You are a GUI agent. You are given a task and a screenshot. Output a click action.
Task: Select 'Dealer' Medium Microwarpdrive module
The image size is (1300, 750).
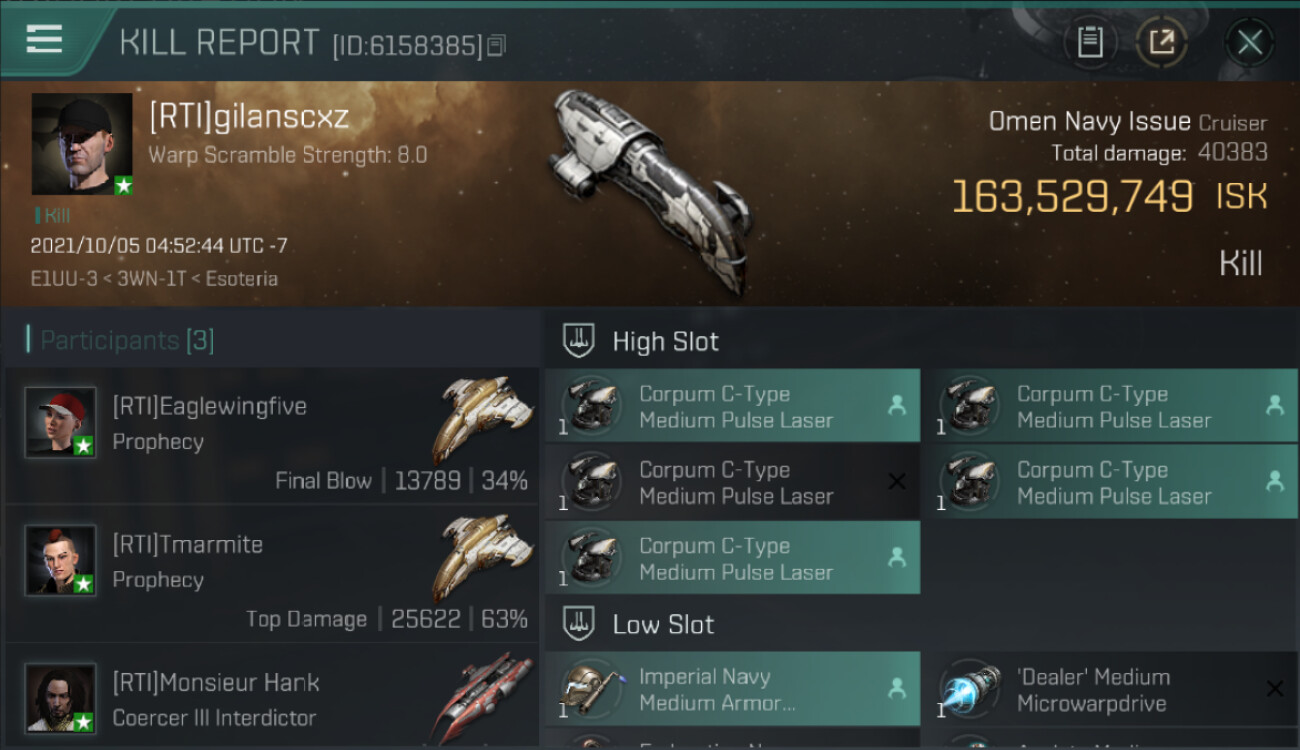(1111, 689)
